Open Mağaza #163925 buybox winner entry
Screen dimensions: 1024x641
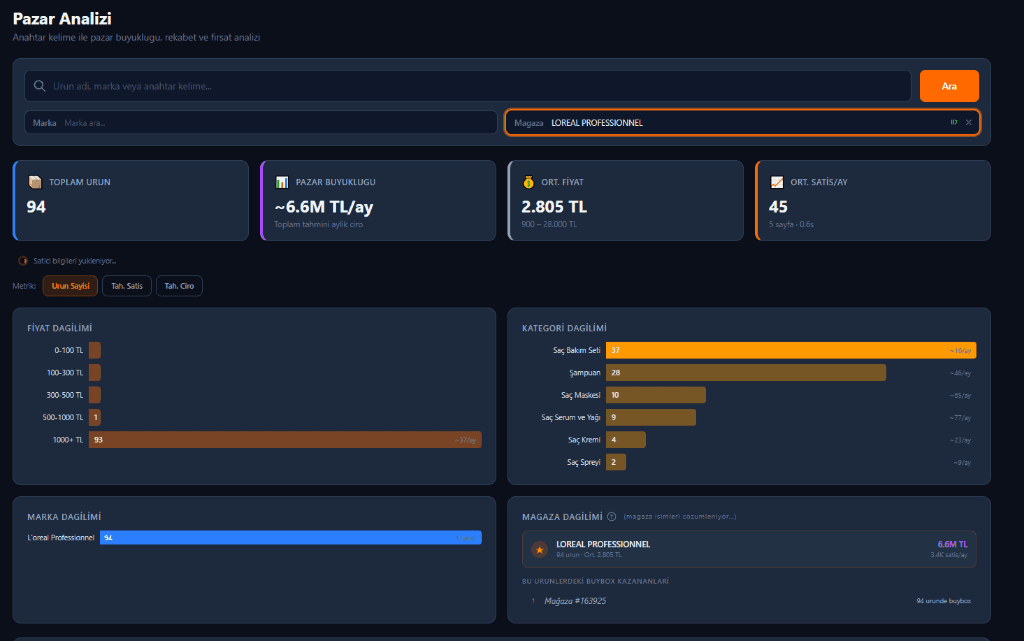point(575,601)
